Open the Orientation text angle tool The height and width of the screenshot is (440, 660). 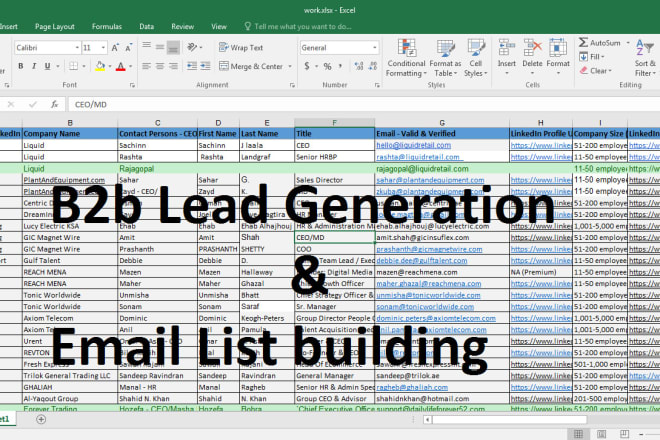click(194, 47)
